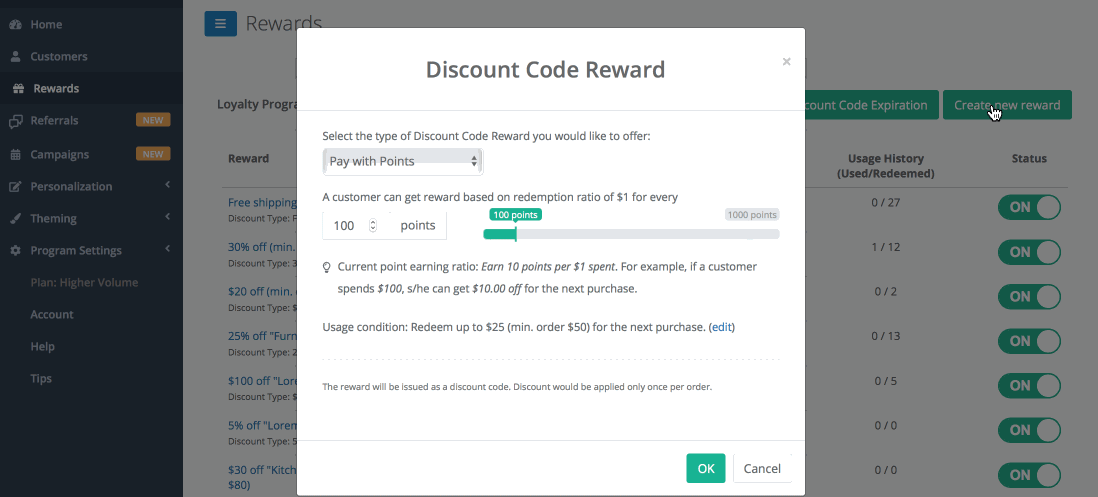This screenshot has height=497, width=1098.
Task: Click the edit link in usage condition
Action: (722, 327)
